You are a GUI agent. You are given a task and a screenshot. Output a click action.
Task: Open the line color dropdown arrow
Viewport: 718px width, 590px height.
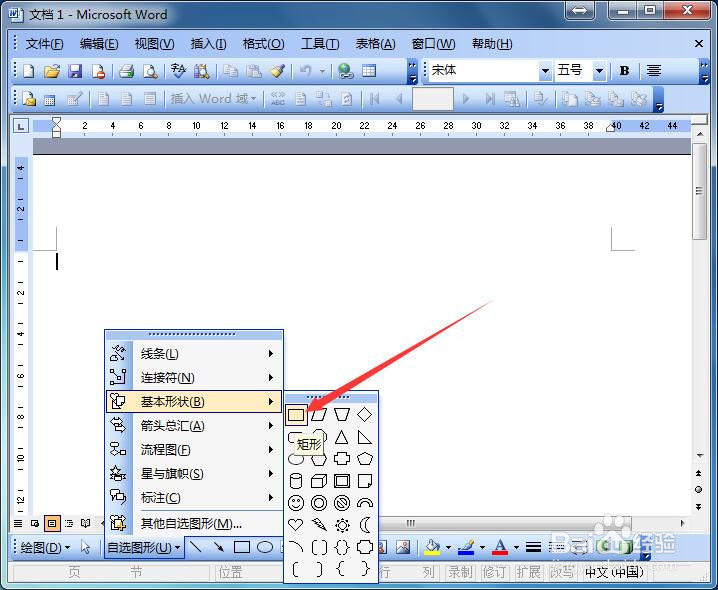(482, 547)
